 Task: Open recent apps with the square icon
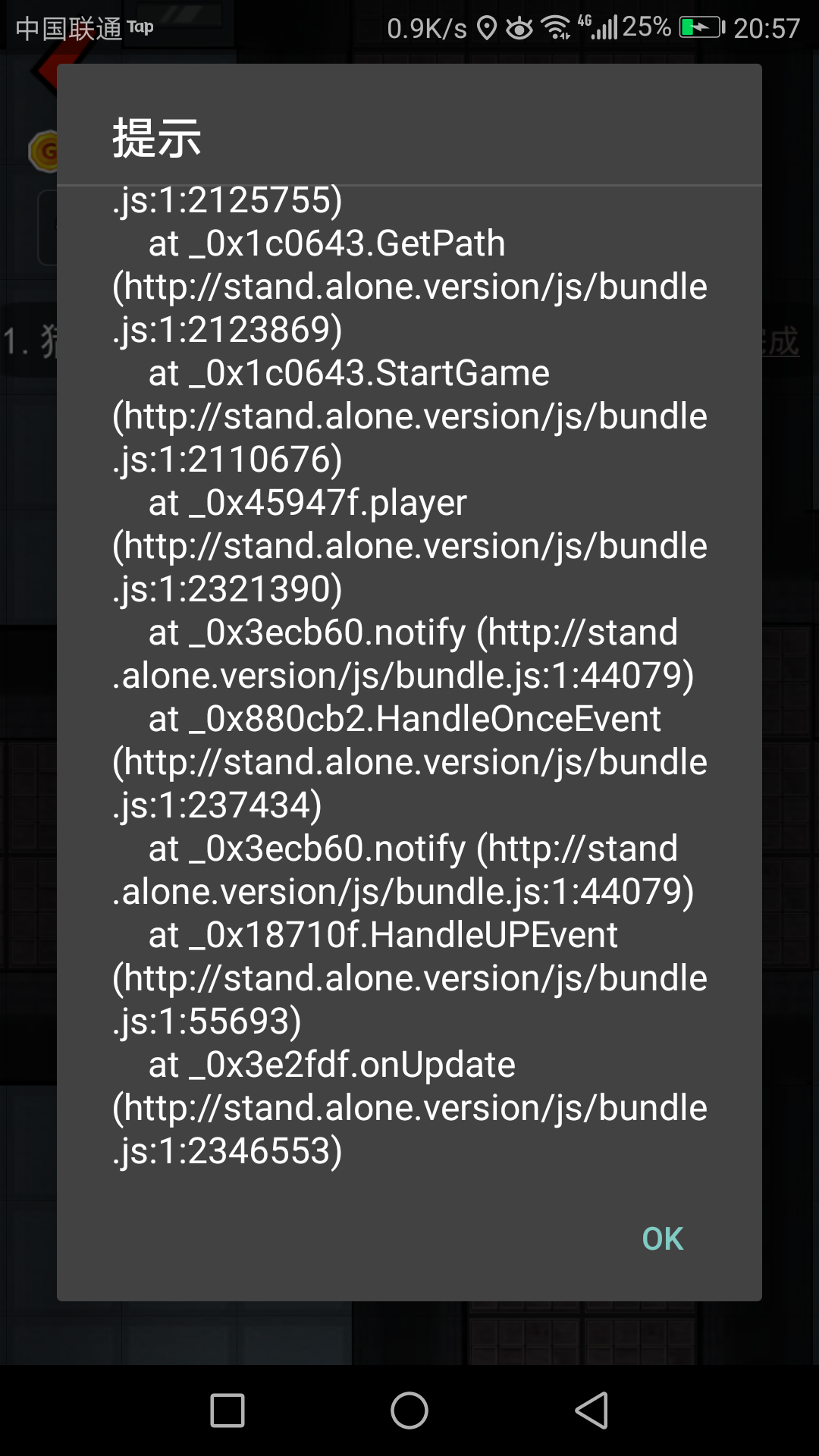(227, 1410)
